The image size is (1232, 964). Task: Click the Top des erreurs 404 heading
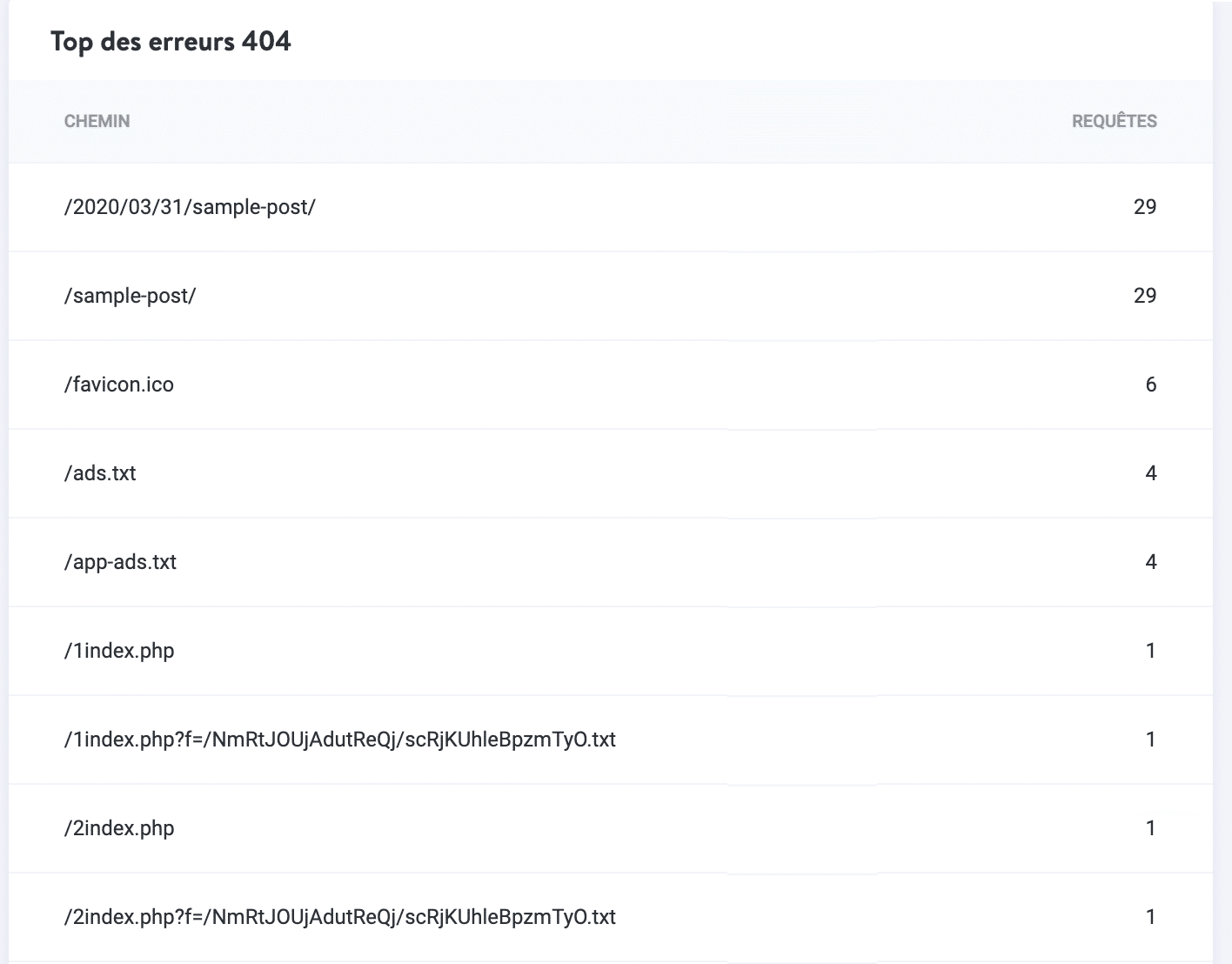pos(171,40)
